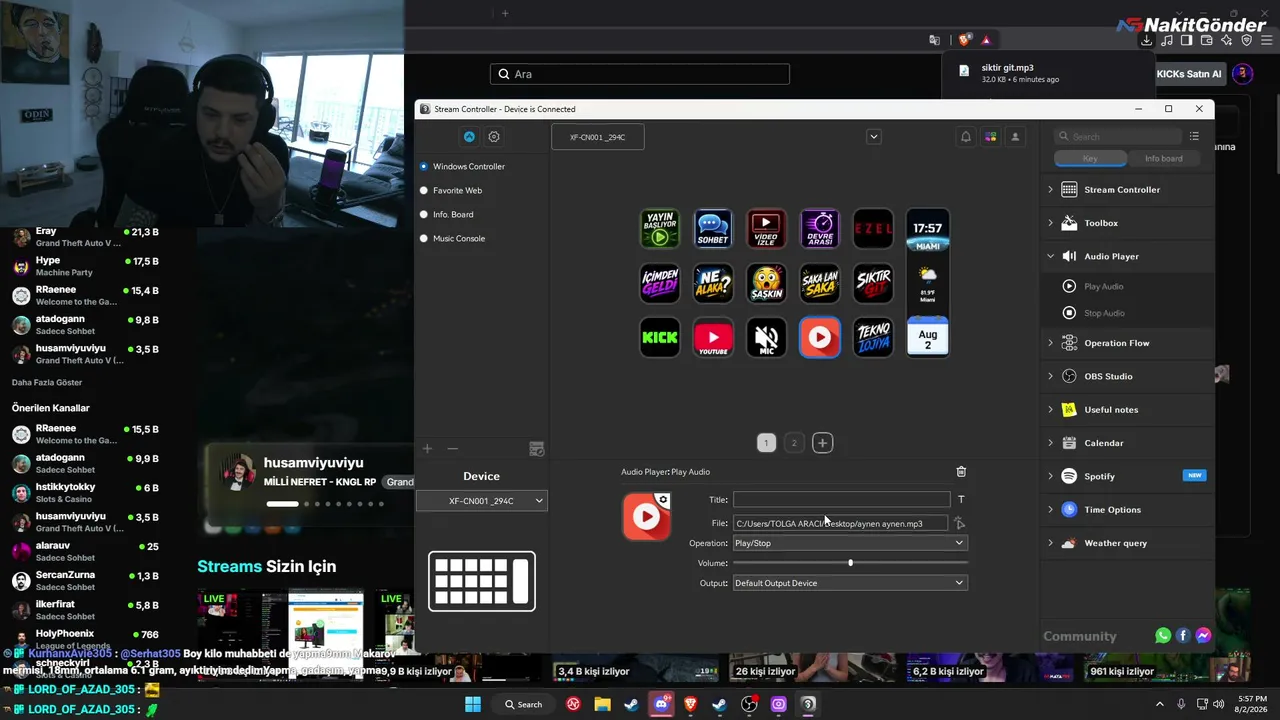Viewport: 1280px width, 720px height.
Task: Open Windows Start menu
Action: [473, 704]
